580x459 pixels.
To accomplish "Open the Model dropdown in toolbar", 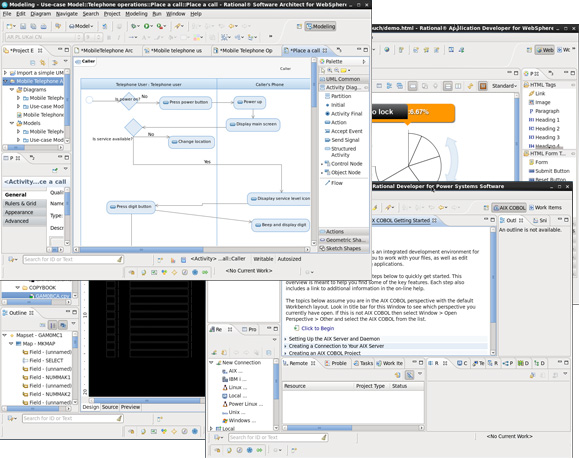I will tap(81, 26).
